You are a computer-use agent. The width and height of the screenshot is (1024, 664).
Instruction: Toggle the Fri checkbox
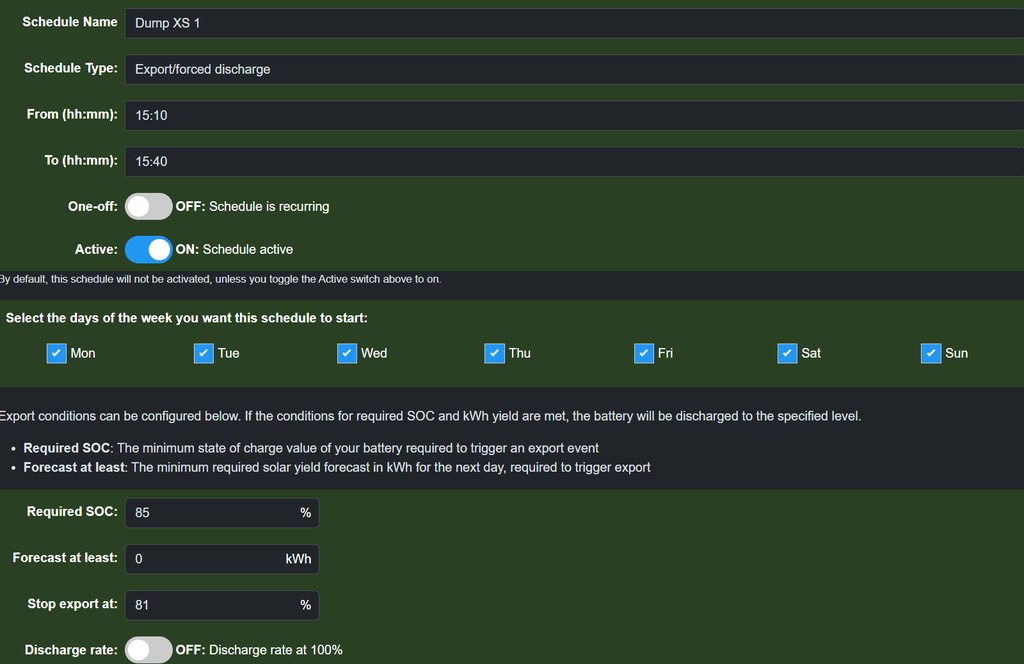pyautogui.click(x=643, y=353)
